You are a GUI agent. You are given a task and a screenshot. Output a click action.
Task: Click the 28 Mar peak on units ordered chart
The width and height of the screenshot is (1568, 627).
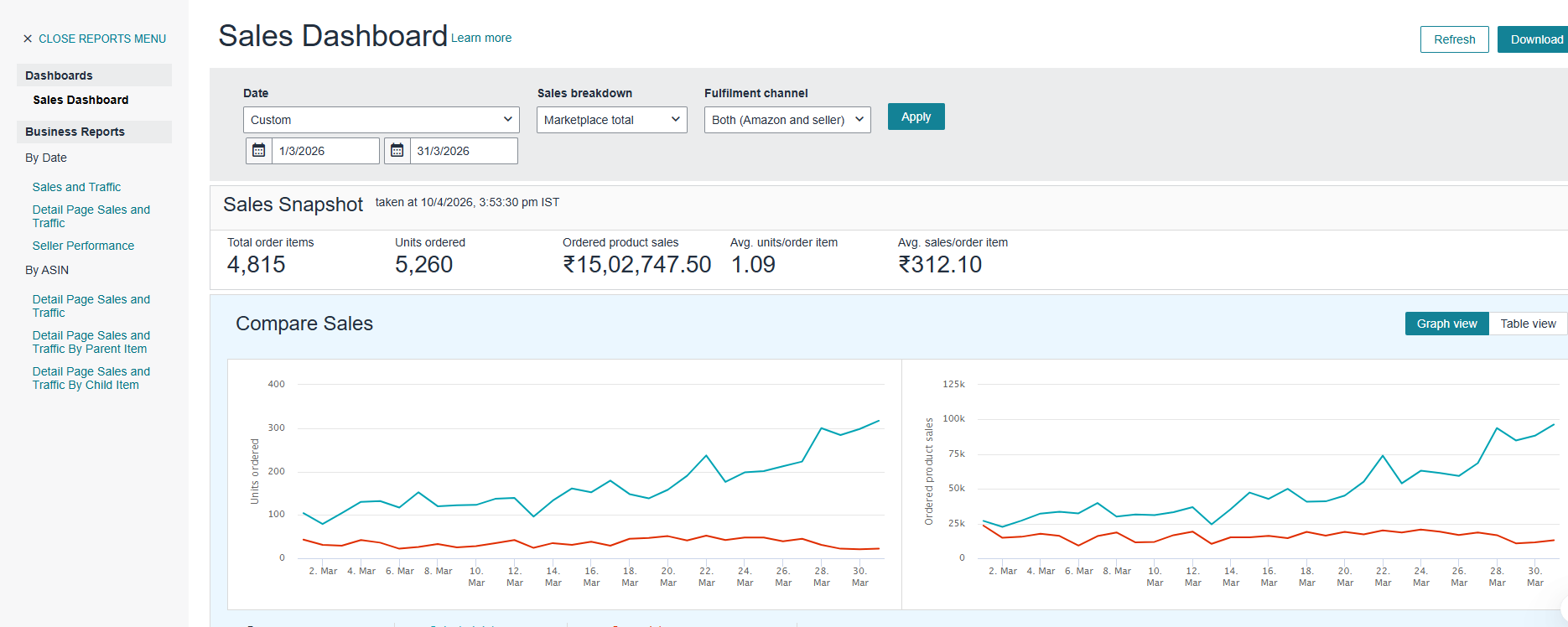(x=822, y=428)
